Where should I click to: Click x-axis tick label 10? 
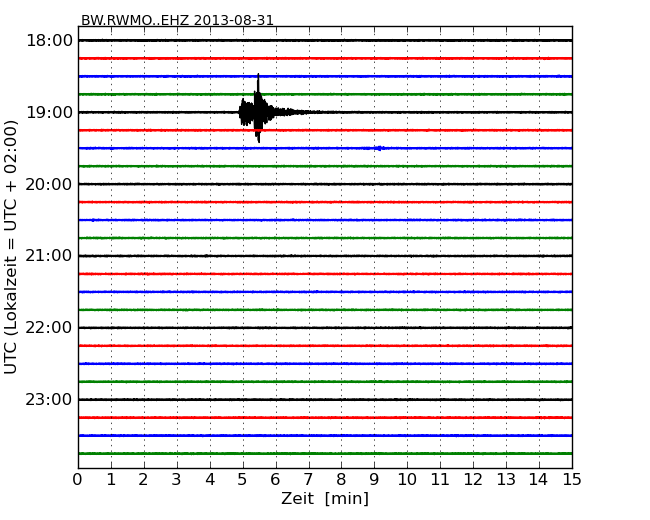pyautogui.click(x=407, y=480)
